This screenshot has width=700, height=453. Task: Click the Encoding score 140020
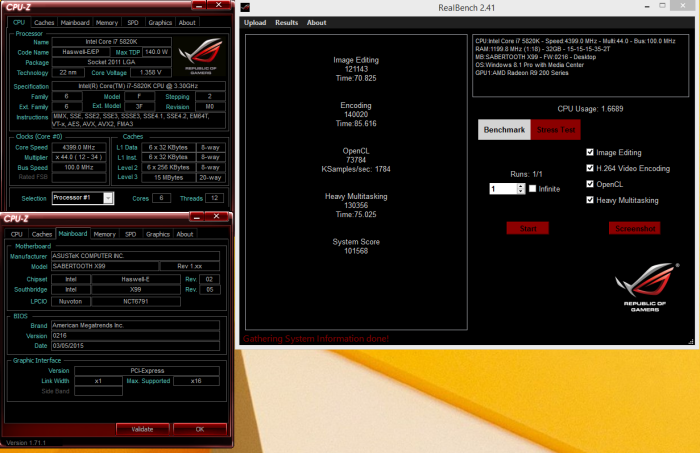click(x=356, y=115)
